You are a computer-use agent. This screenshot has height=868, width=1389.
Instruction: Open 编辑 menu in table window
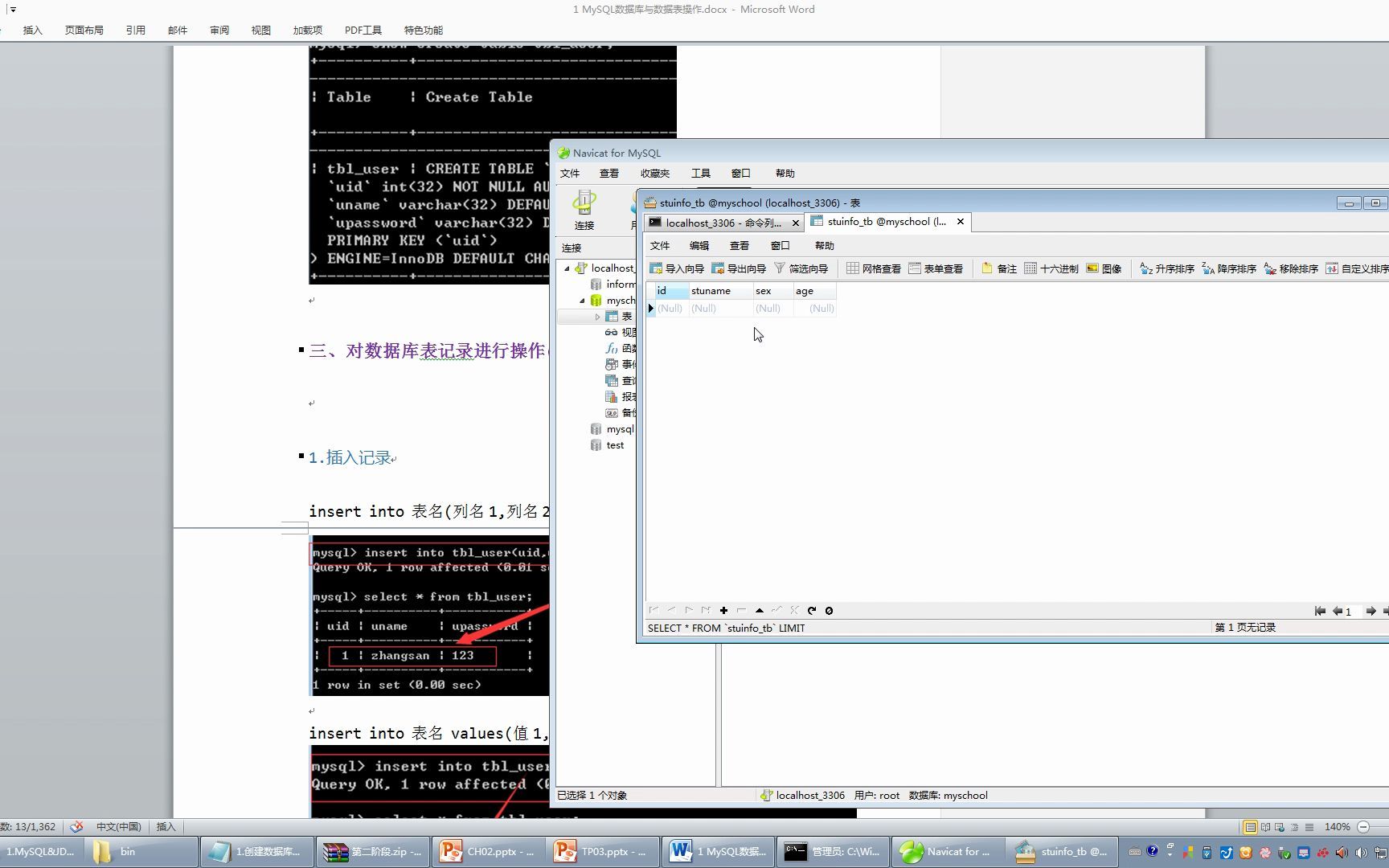pyautogui.click(x=699, y=246)
